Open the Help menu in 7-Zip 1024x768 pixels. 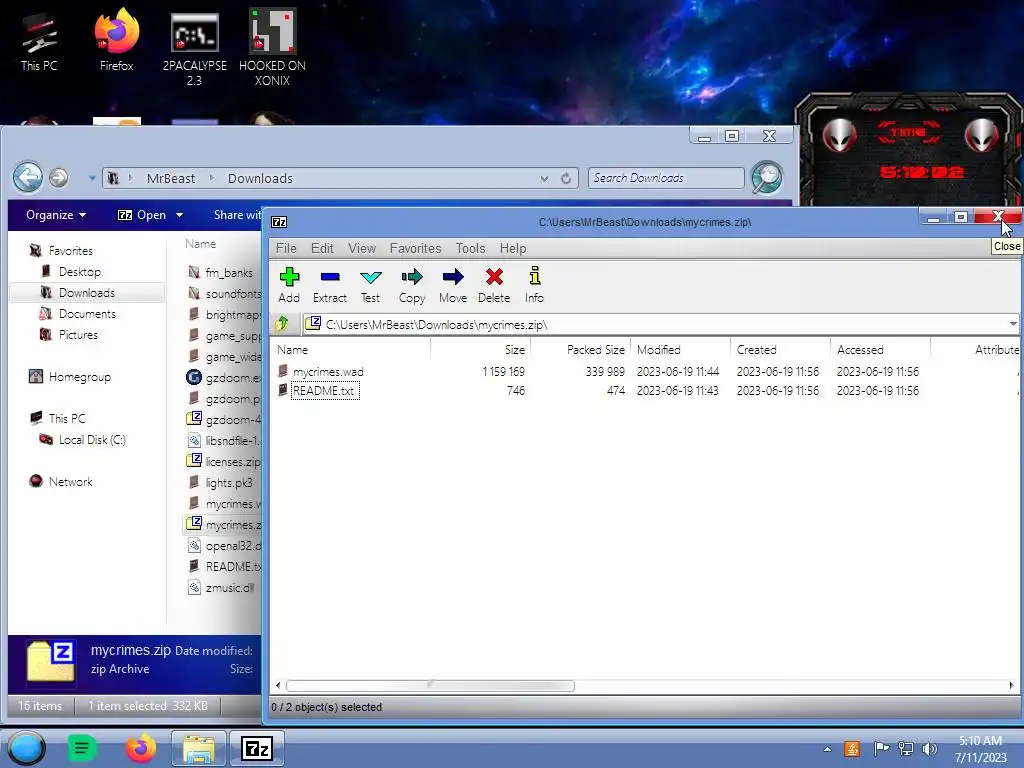tap(513, 248)
